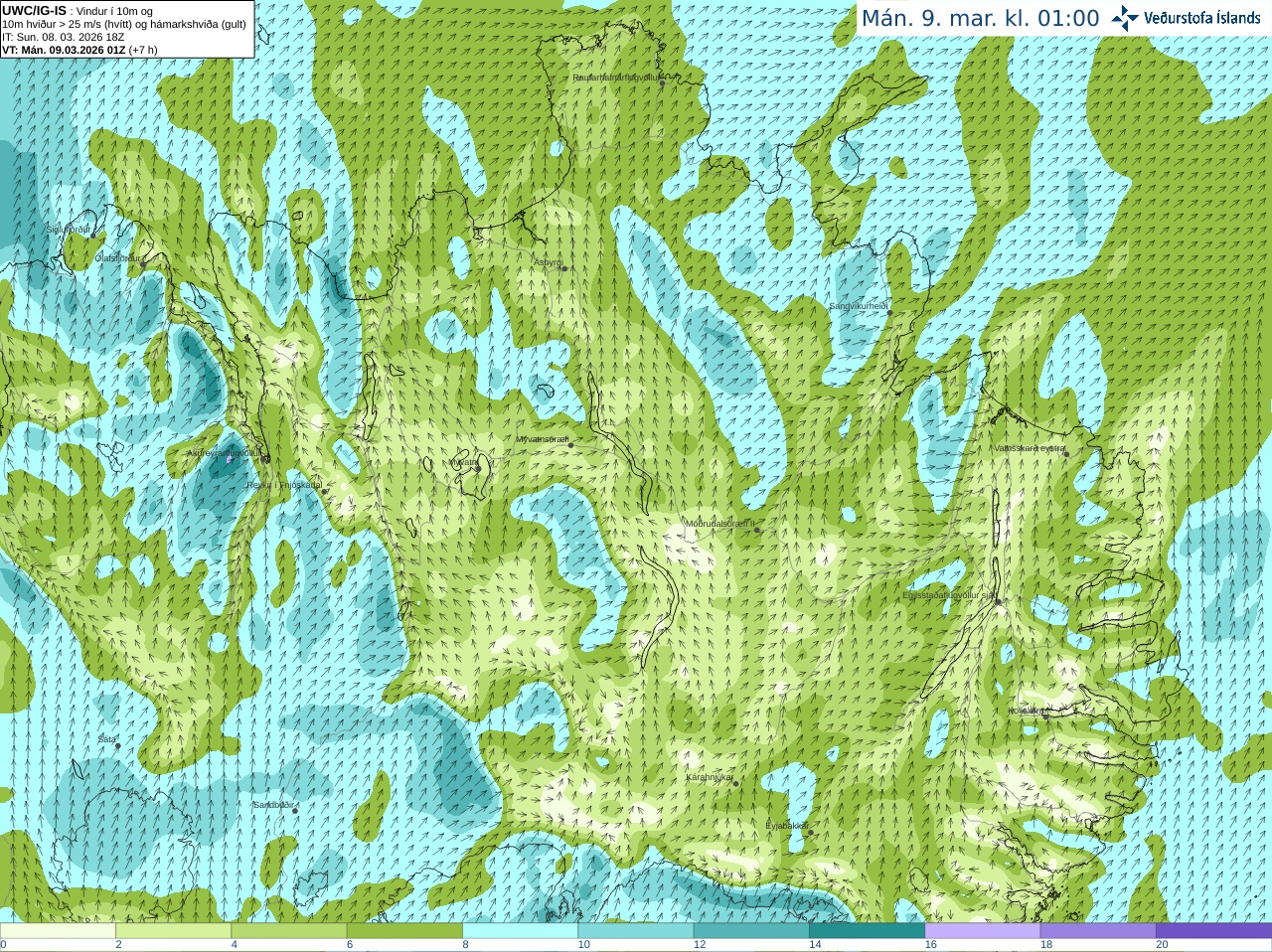Click the Mývatn station label
Image resolution: width=1272 pixels, height=952 pixels.
[464, 462]
